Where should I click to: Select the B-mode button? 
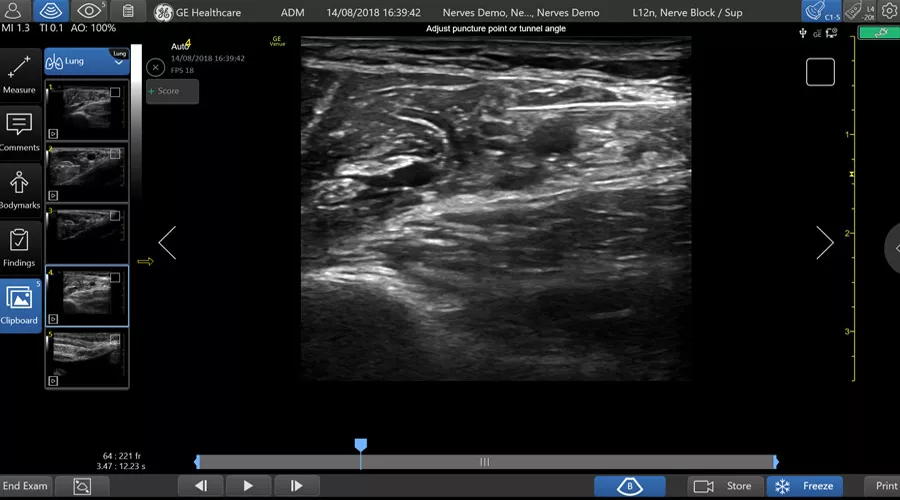pos(630,486)
